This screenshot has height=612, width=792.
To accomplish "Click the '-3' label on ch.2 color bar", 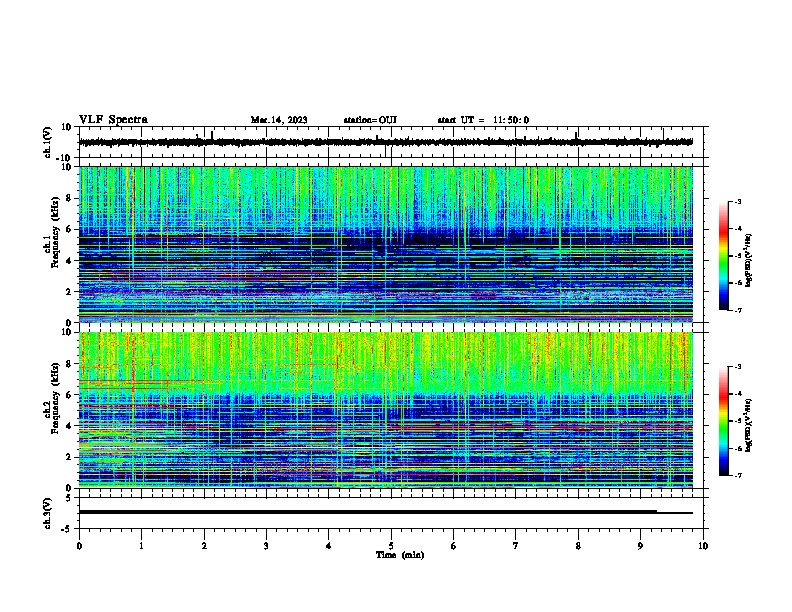I will point(737,367).
